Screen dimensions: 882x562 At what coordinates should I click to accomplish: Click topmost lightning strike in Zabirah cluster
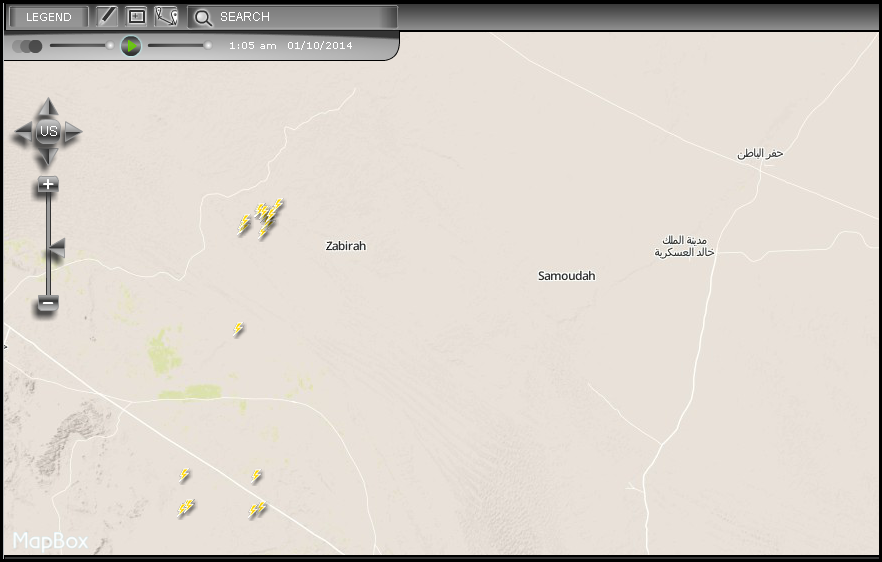(x=278, y=205)
